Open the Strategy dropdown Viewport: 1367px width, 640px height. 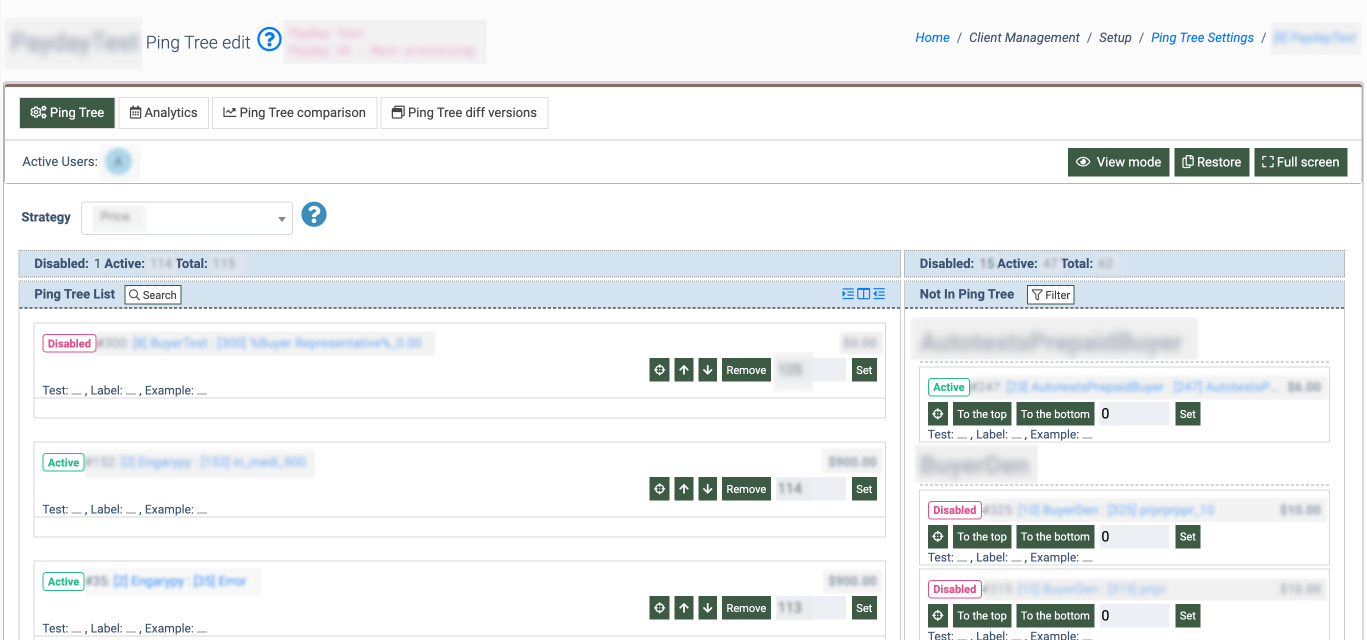pyautogui.click(x=187, y=217)
